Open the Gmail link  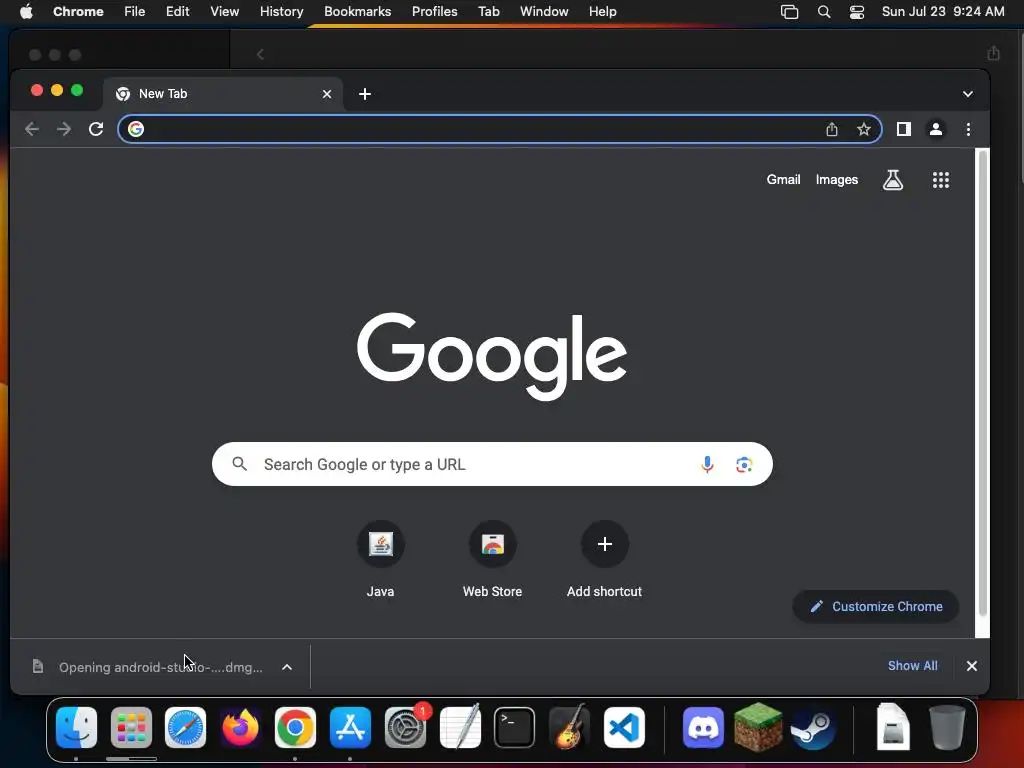(x=783, y=180)
